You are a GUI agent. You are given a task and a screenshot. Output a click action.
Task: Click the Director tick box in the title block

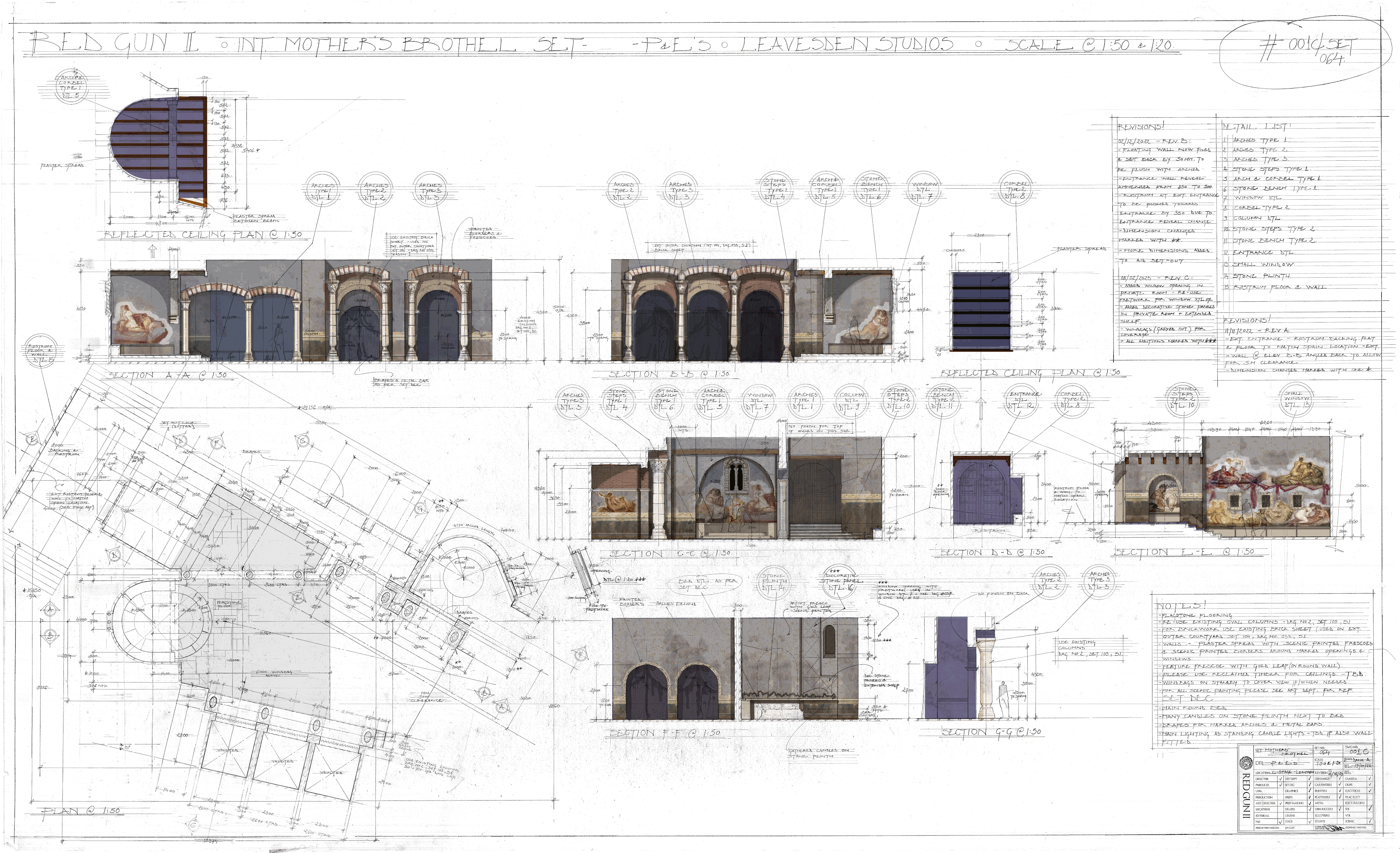[1281, 779]
